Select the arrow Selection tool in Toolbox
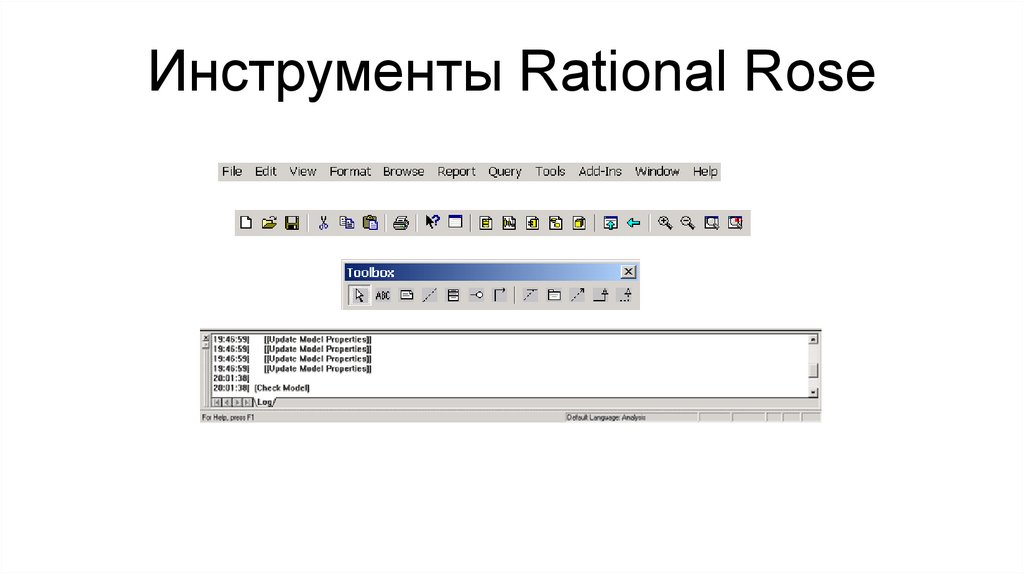The width and height of the screenshot is (1024, 574). [x=359, y=295]
